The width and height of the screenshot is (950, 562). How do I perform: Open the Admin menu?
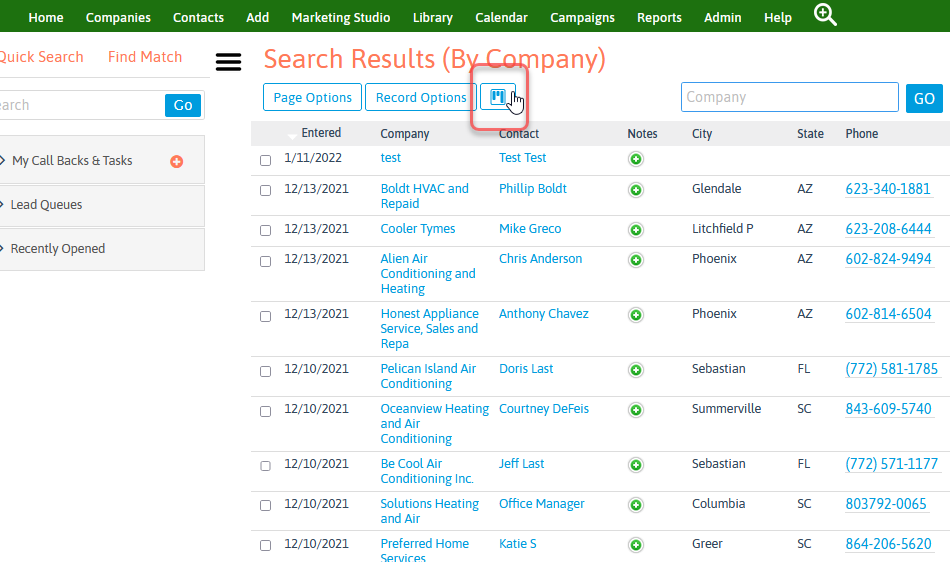[x=722, y=18]
